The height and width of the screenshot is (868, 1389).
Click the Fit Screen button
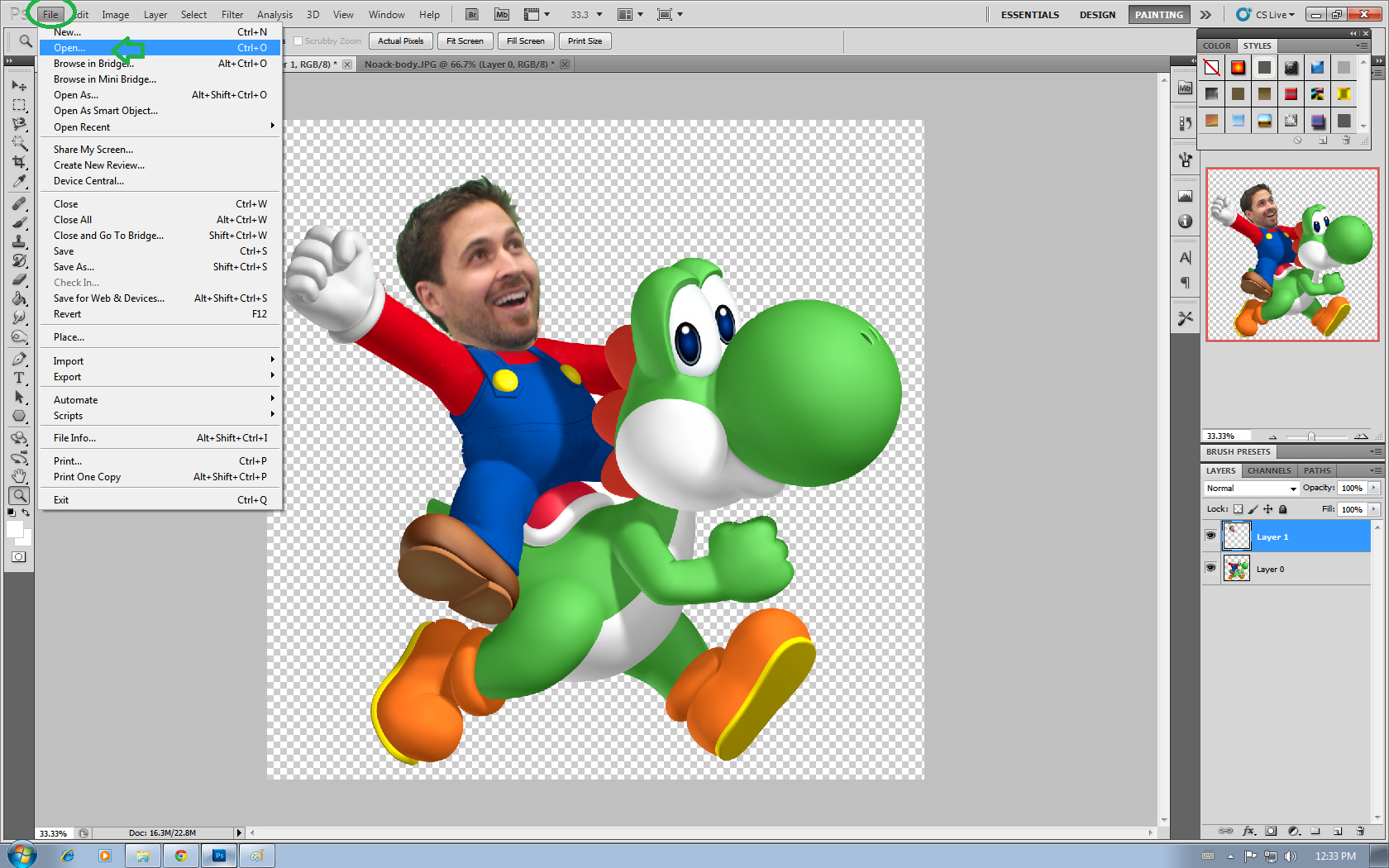[465, 41]
